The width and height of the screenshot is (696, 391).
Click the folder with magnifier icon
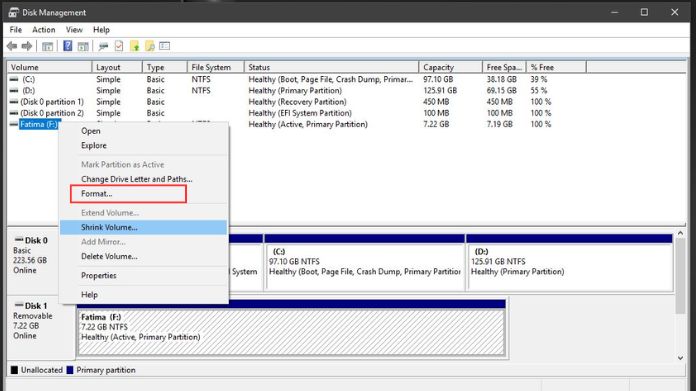pyautogui.click(x=150, y=46)
